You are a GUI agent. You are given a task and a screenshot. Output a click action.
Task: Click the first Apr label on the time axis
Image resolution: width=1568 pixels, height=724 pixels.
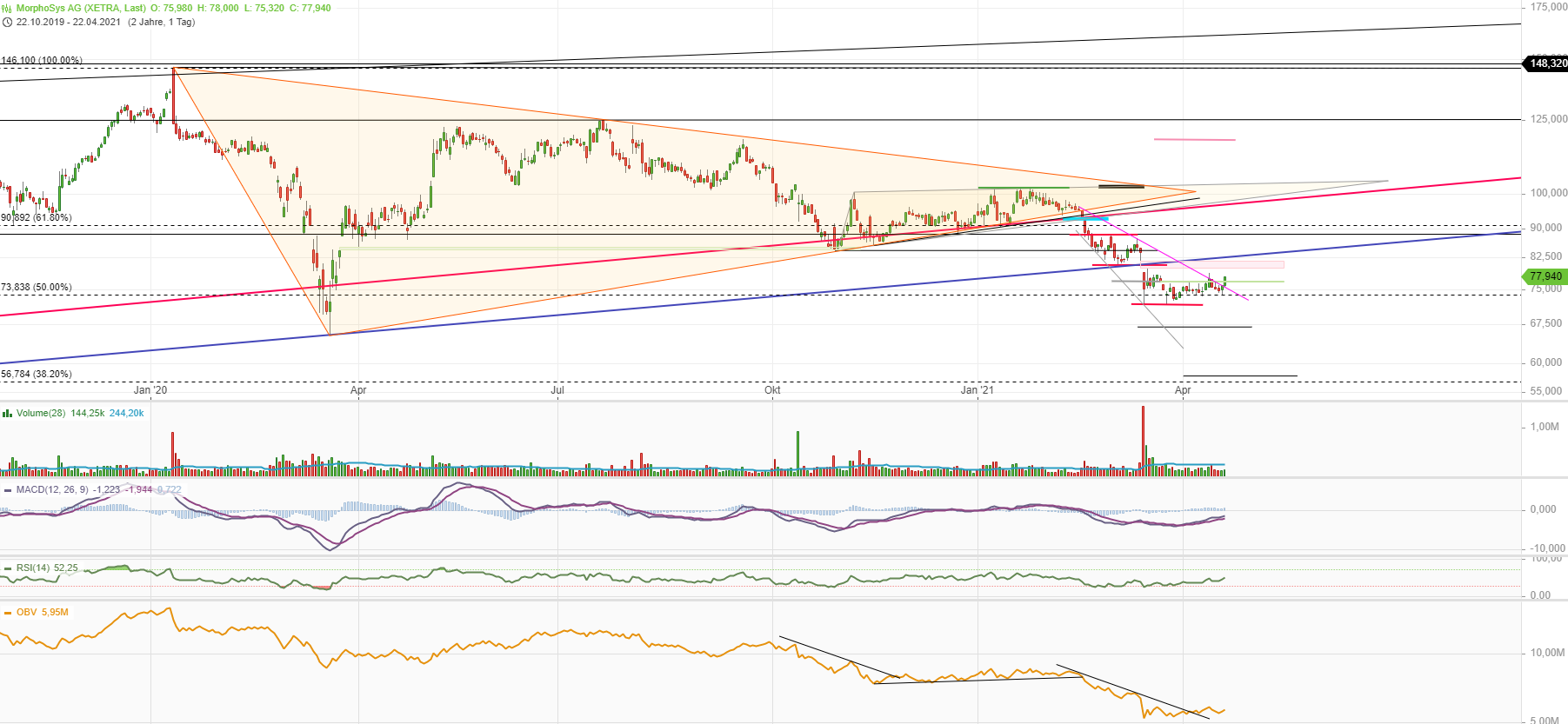358,390
